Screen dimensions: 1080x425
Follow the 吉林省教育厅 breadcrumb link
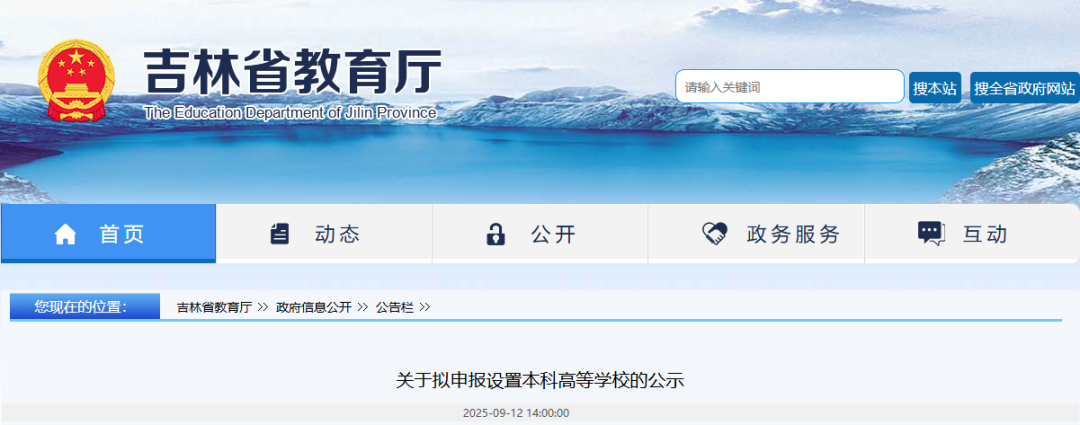pyautogui.click(x=214, y=308)
